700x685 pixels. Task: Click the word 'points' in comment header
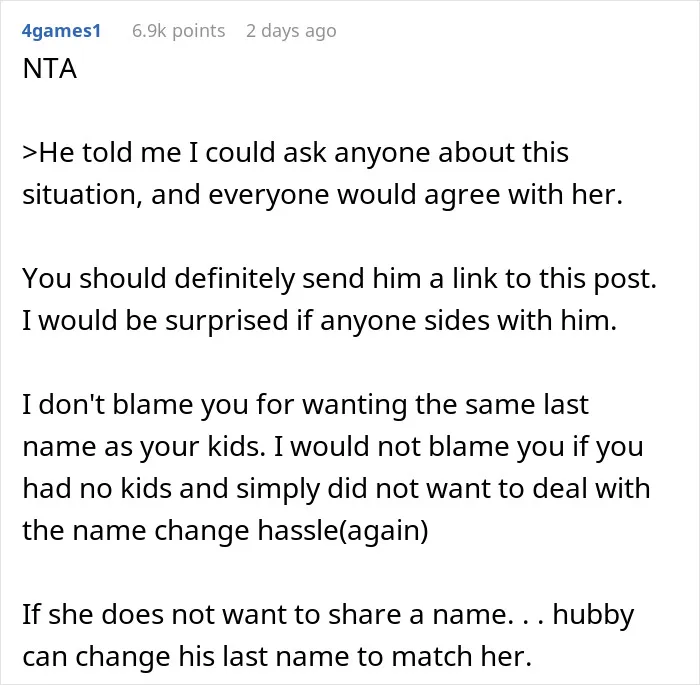click(199, 31)
